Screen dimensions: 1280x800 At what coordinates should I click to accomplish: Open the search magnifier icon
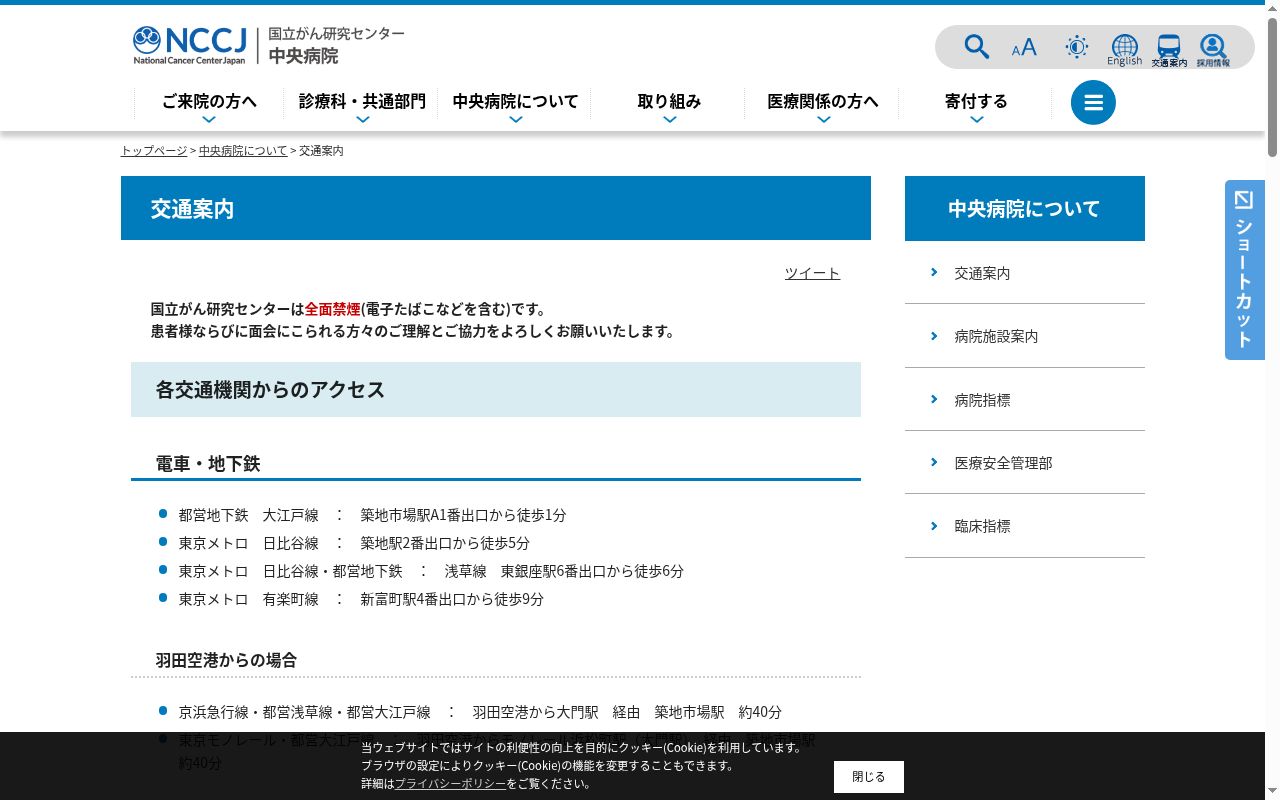976,47
